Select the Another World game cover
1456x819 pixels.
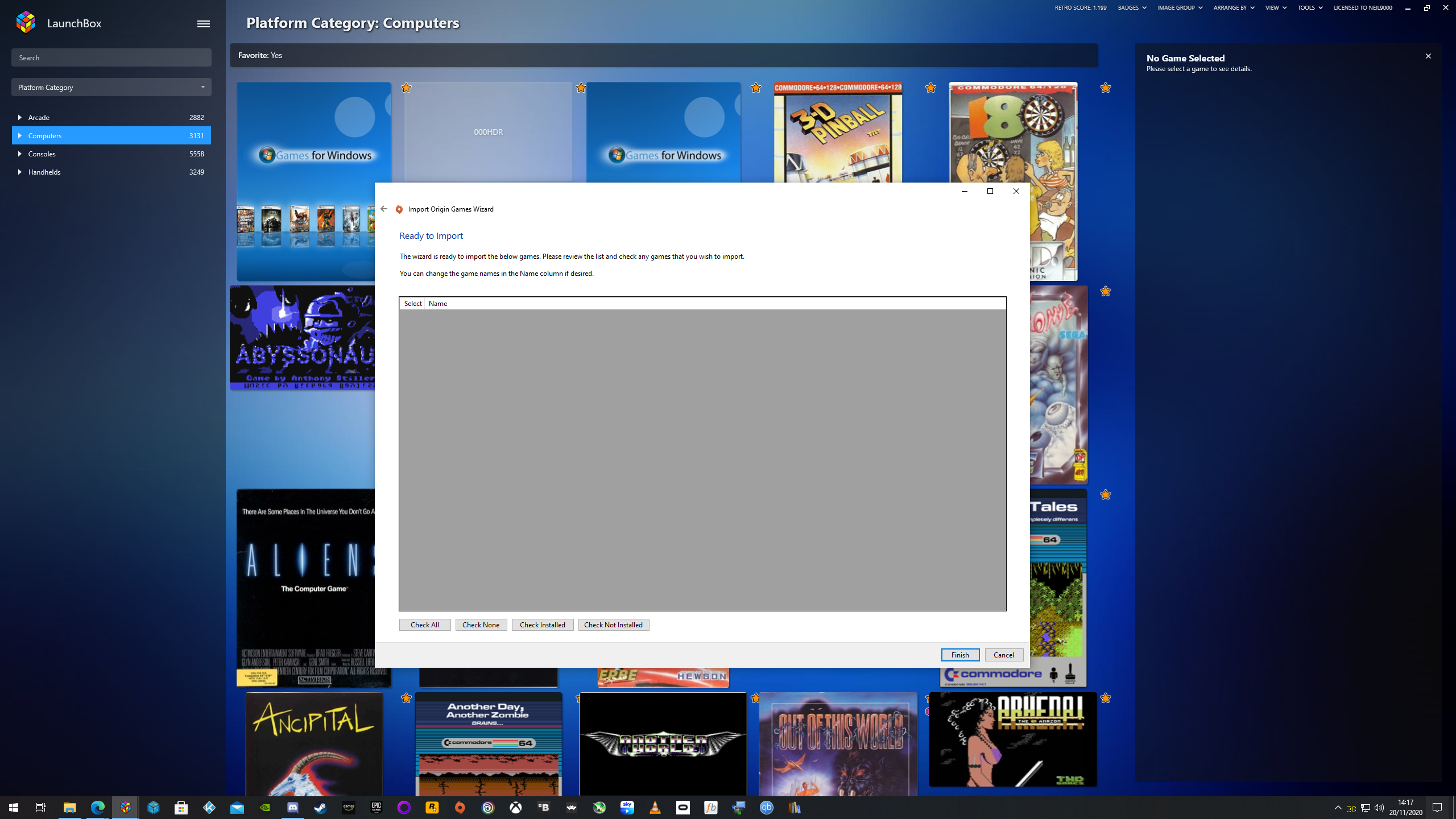663,744
